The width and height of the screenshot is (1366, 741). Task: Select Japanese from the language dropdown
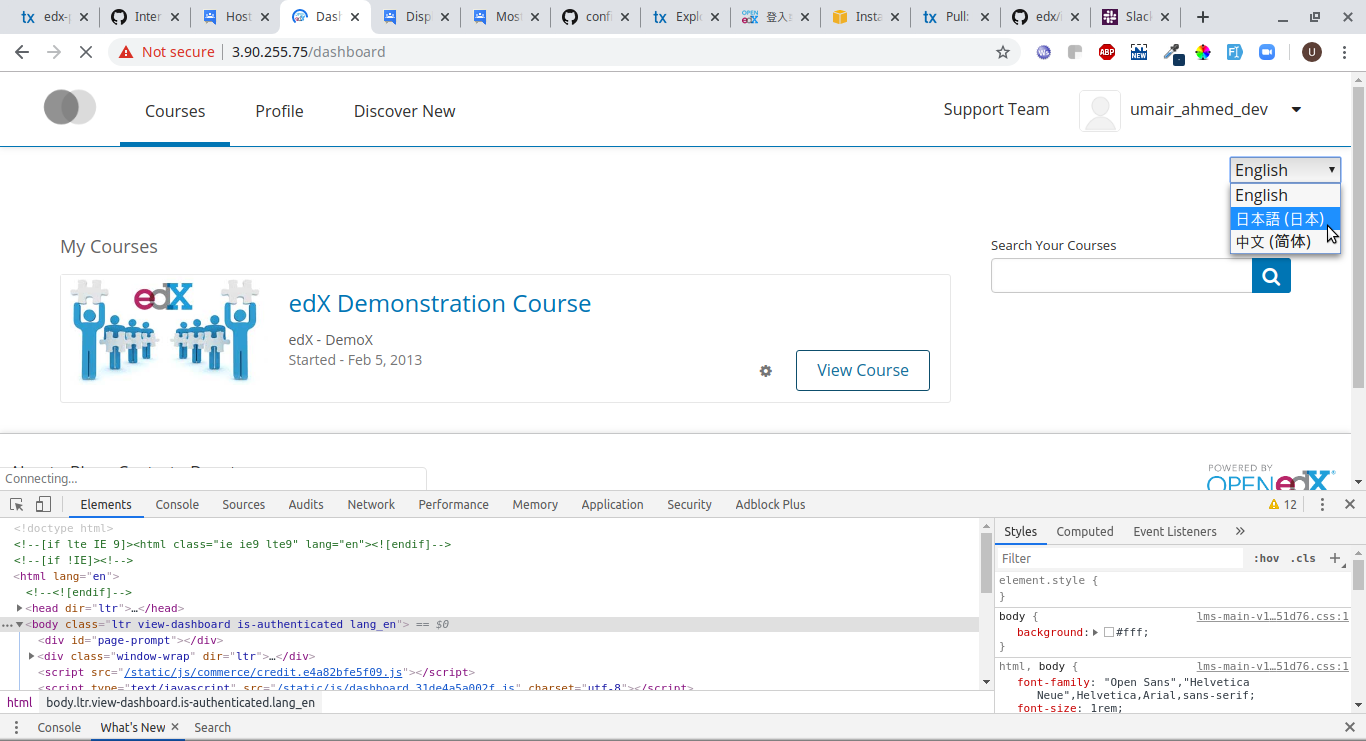click(x=1280, y=219)
